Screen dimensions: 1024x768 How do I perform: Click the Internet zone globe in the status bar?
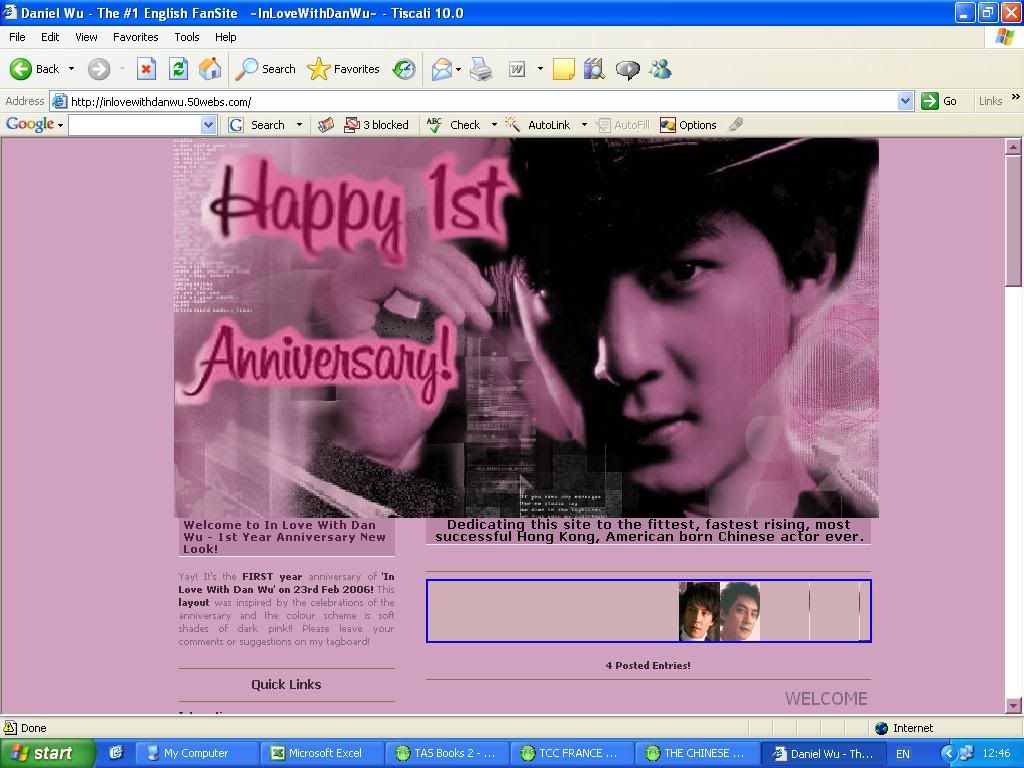[881, 728]
